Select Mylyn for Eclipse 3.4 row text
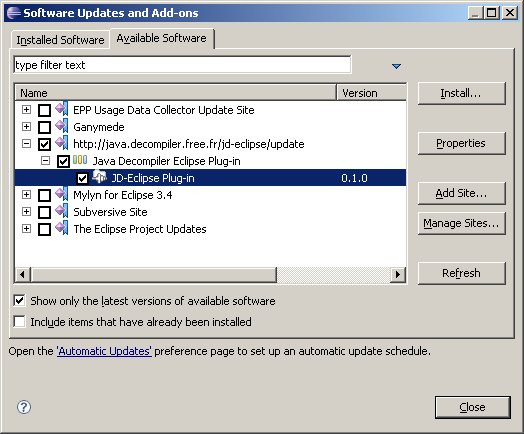Viewport: 524px width, 434px height. [x=123, y=195]
